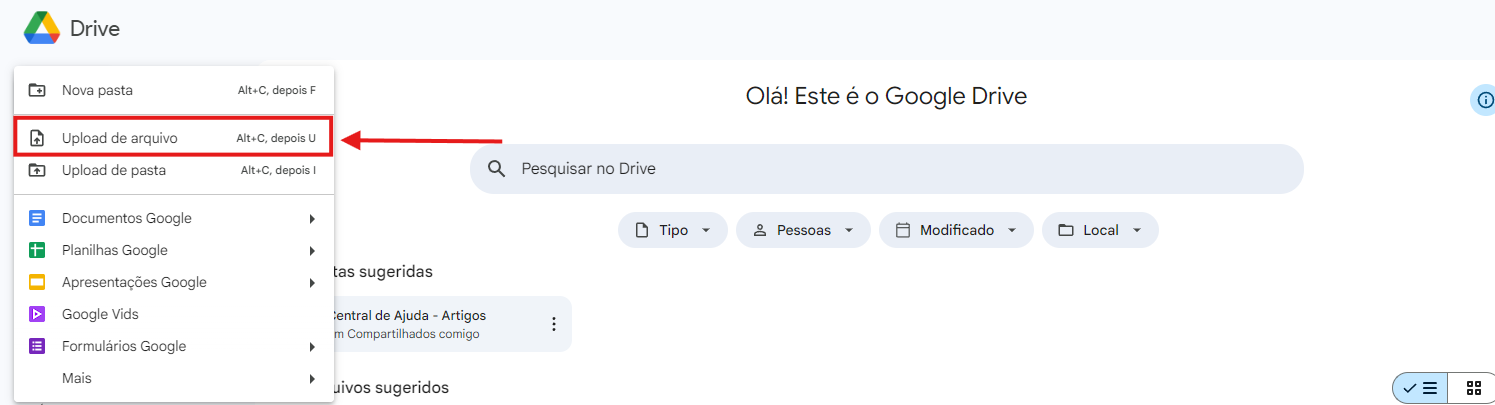Click the Google Forms icon

pyautogui.click(x=37, y=346)
